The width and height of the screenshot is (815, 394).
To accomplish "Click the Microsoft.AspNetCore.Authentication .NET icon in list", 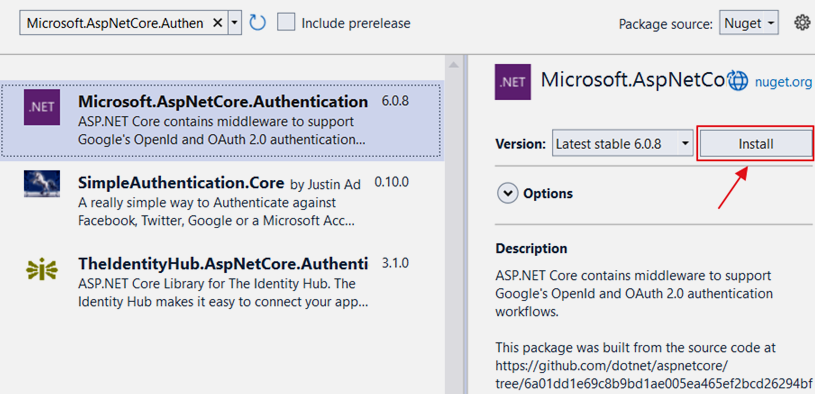I will tap(42, 107).
